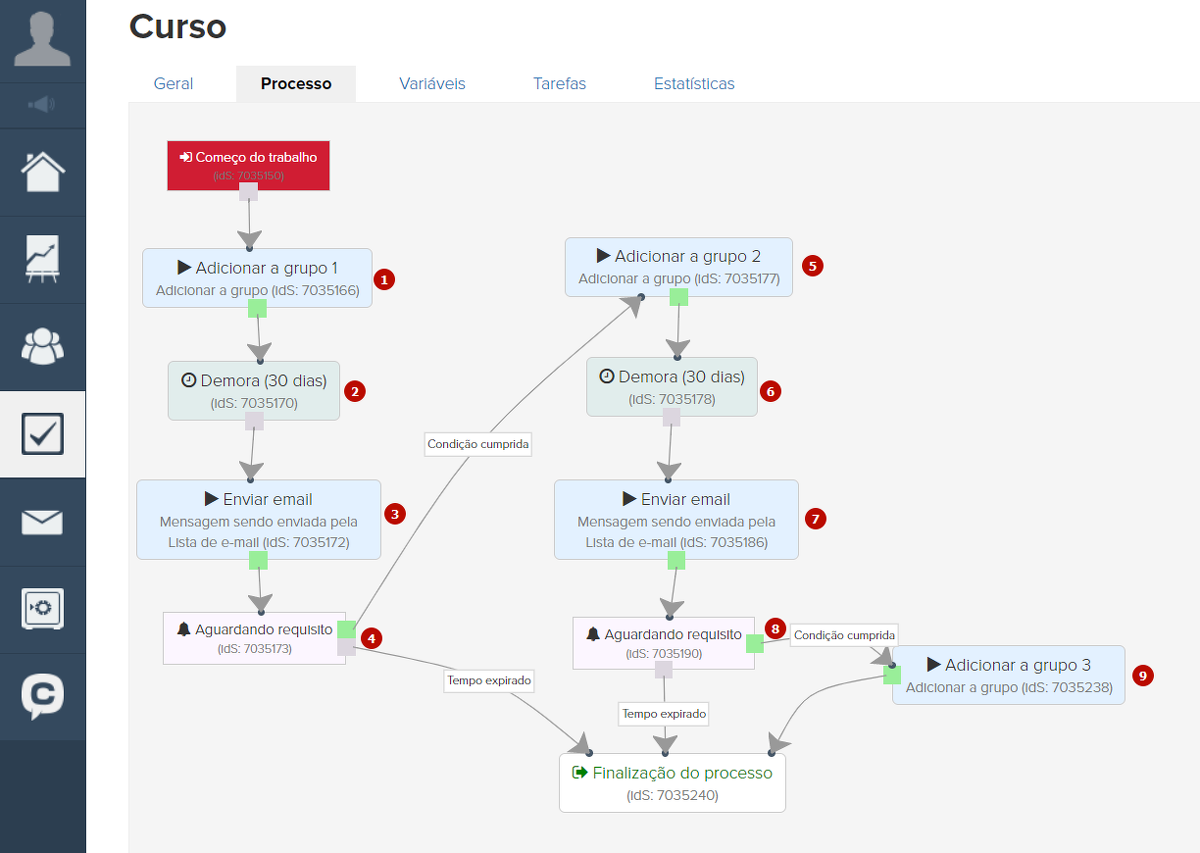The height and width of the screenshot is (853, 1200).
Task: Click the chat bubble C icon
Action: tap(42, 696)
